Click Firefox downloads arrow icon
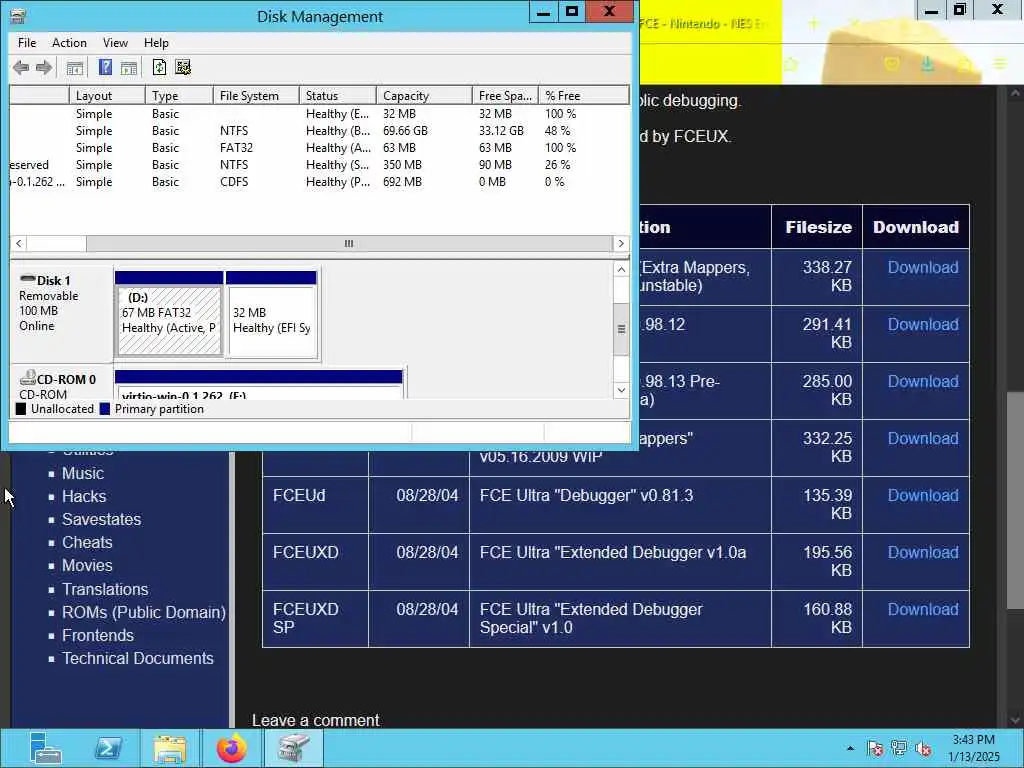Screen dimensions: 1024x768 tap(928, 63)
